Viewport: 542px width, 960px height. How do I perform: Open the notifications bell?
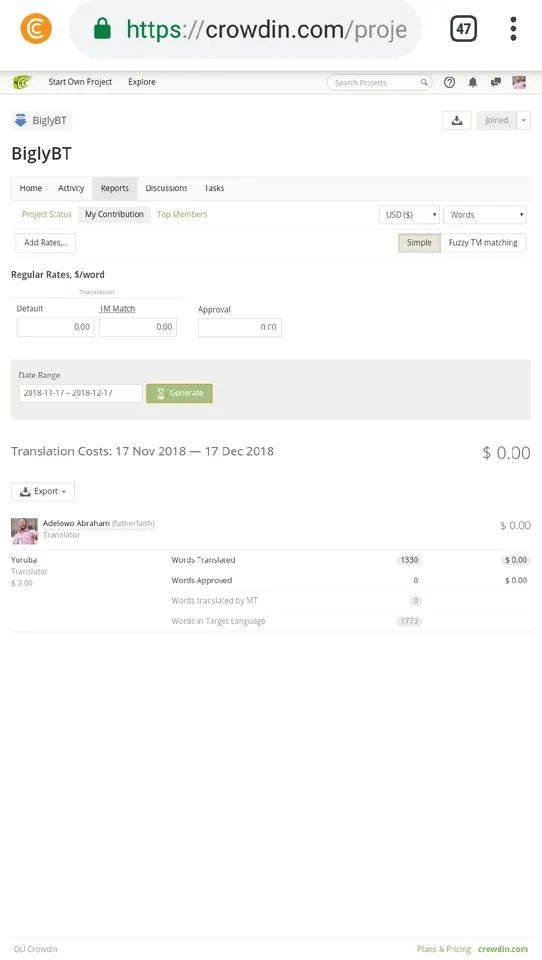click(x=473, y=82)
